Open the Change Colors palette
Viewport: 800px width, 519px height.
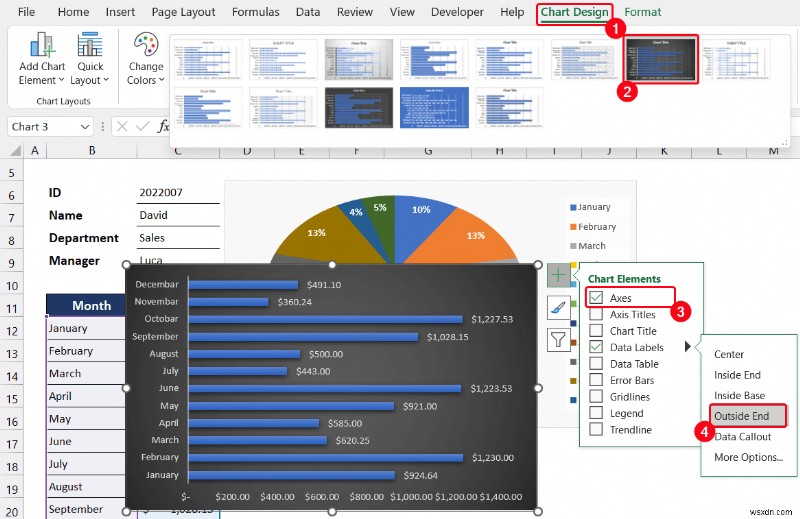pyautogui.click(x=146, y=59)
